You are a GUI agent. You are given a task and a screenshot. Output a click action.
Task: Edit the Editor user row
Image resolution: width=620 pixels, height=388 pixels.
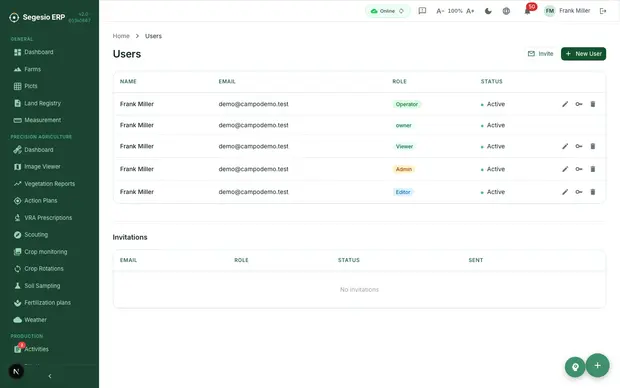[565, 192]
